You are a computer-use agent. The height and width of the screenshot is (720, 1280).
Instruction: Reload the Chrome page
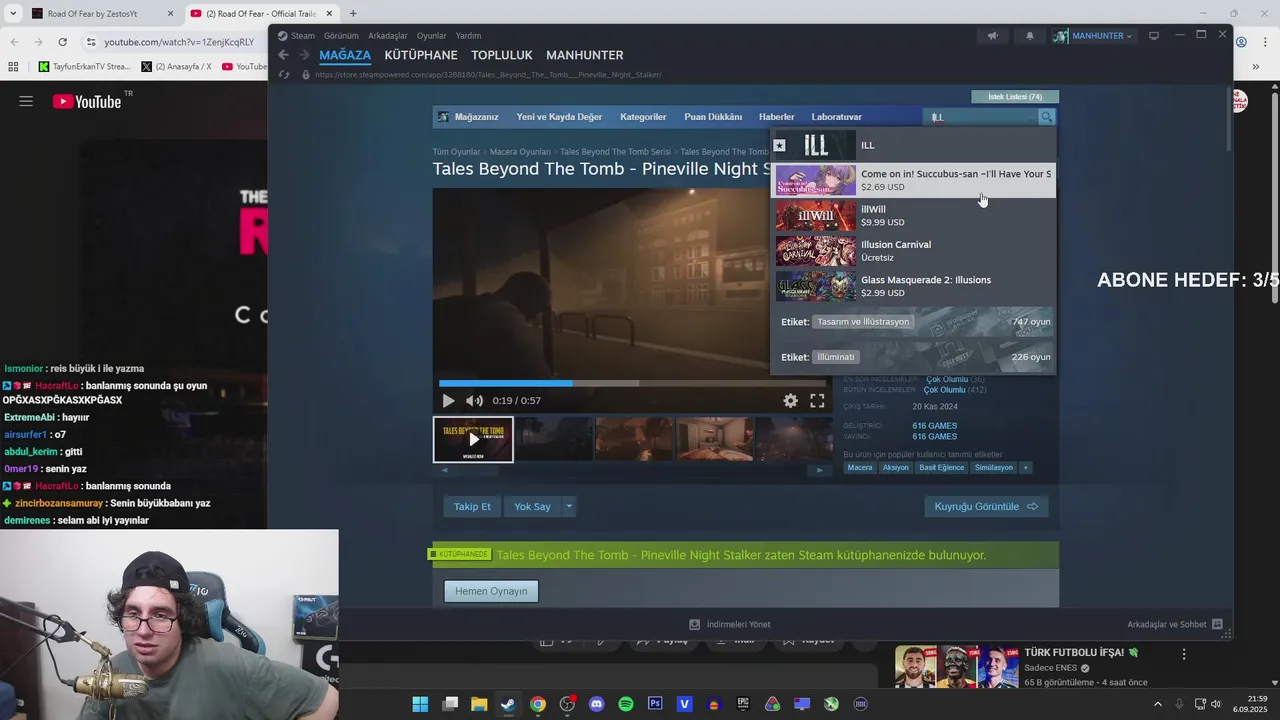tap(62, 42)
